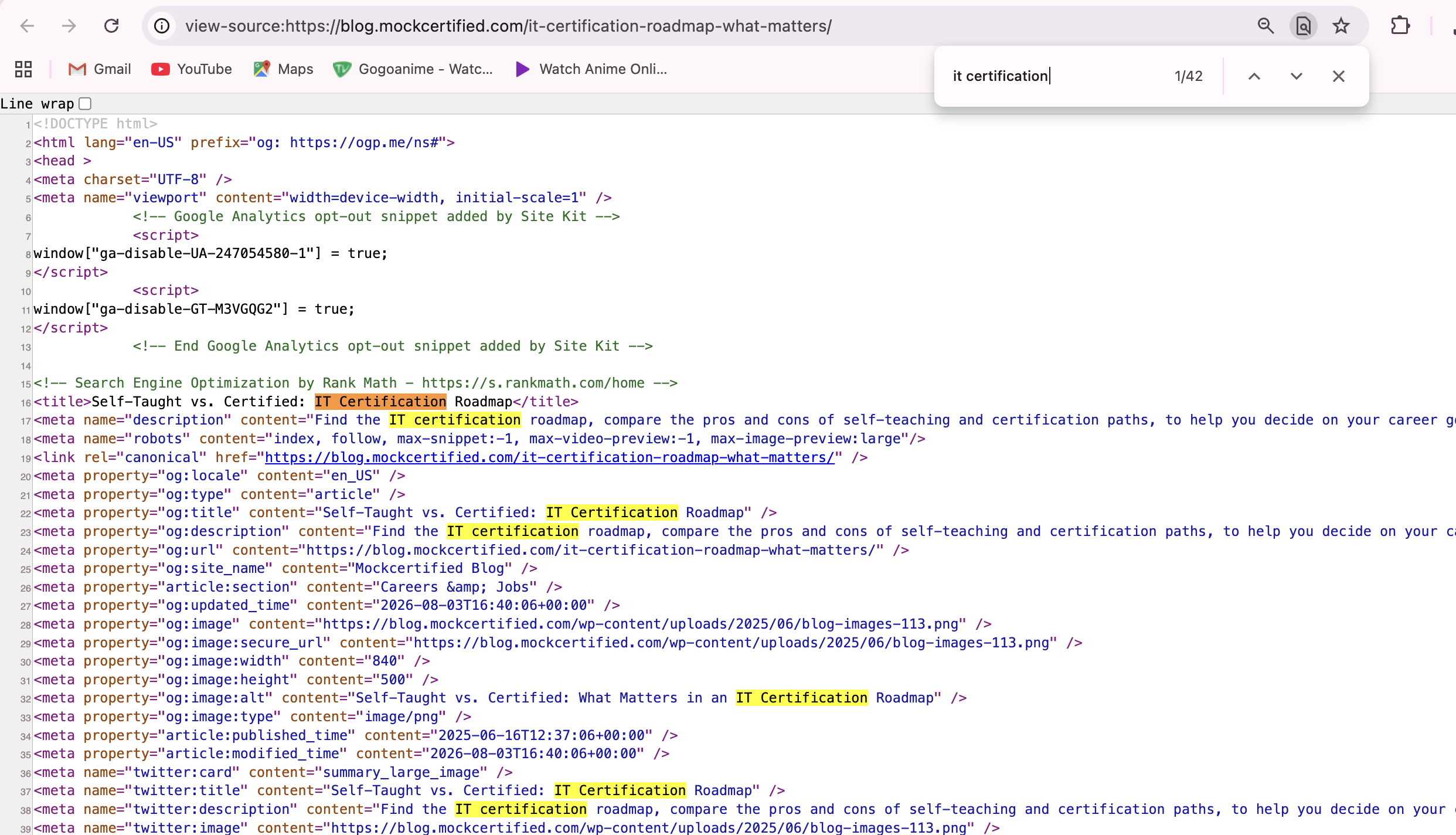Viewport: 1456px width, 835px height.
Task: Open the Extensions puzzle icon
Action: tap(1400, 26)
